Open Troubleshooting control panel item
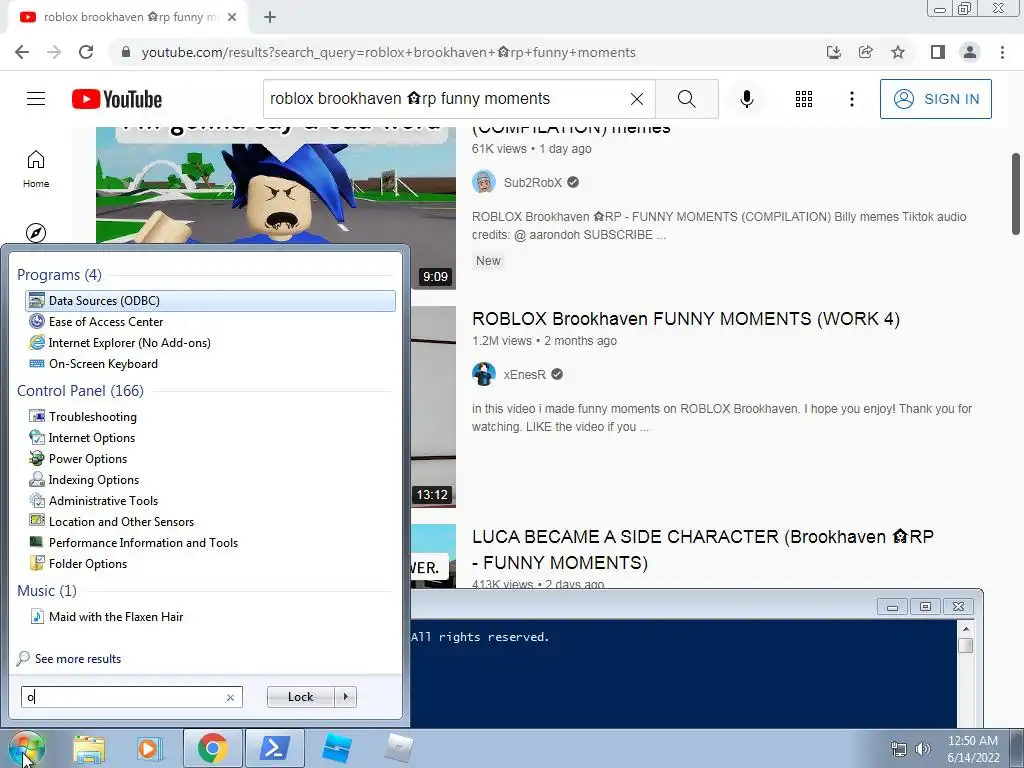Screen dimensions: 1024x768 [210, 417]
